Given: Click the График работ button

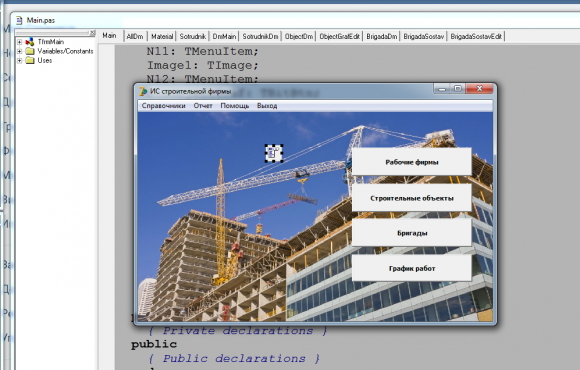Looking at the screenshot, I should pos(412,268).
